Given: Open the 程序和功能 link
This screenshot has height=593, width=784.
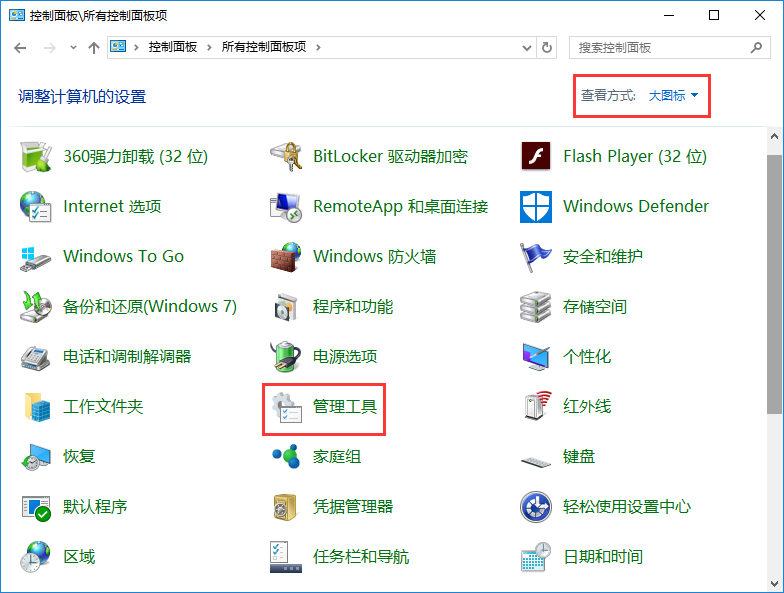Looking at the screenshot, I should click(x=353, y=307).
